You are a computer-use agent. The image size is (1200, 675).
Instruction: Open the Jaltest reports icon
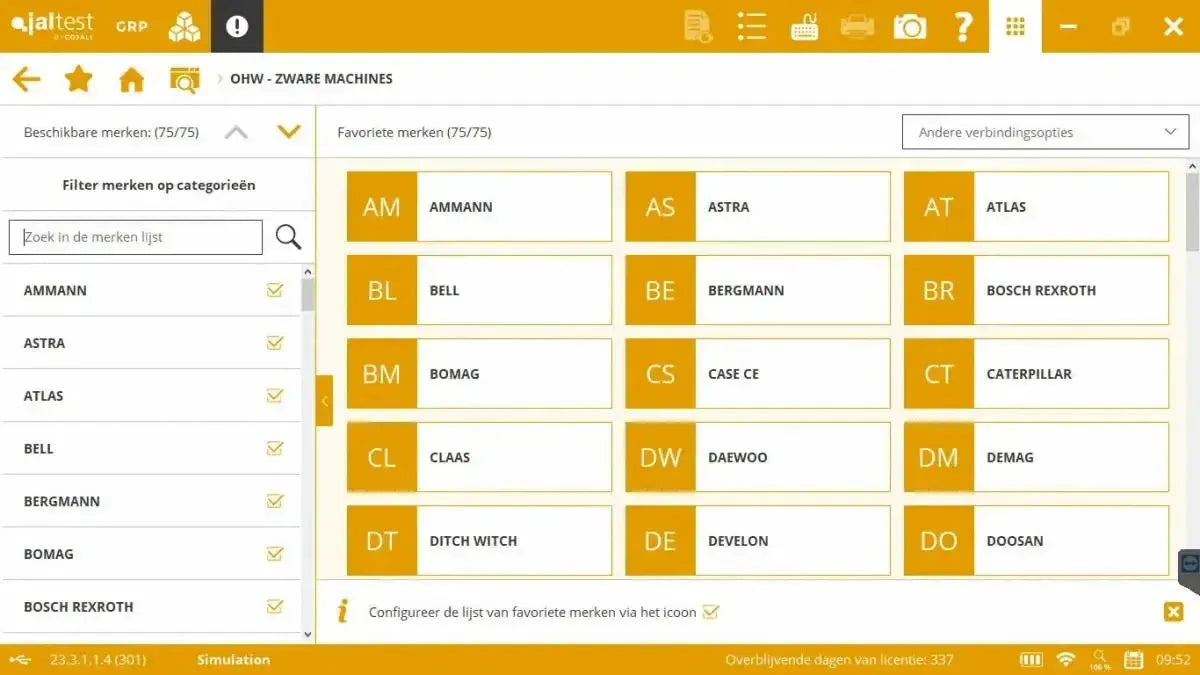pos(697,26)
